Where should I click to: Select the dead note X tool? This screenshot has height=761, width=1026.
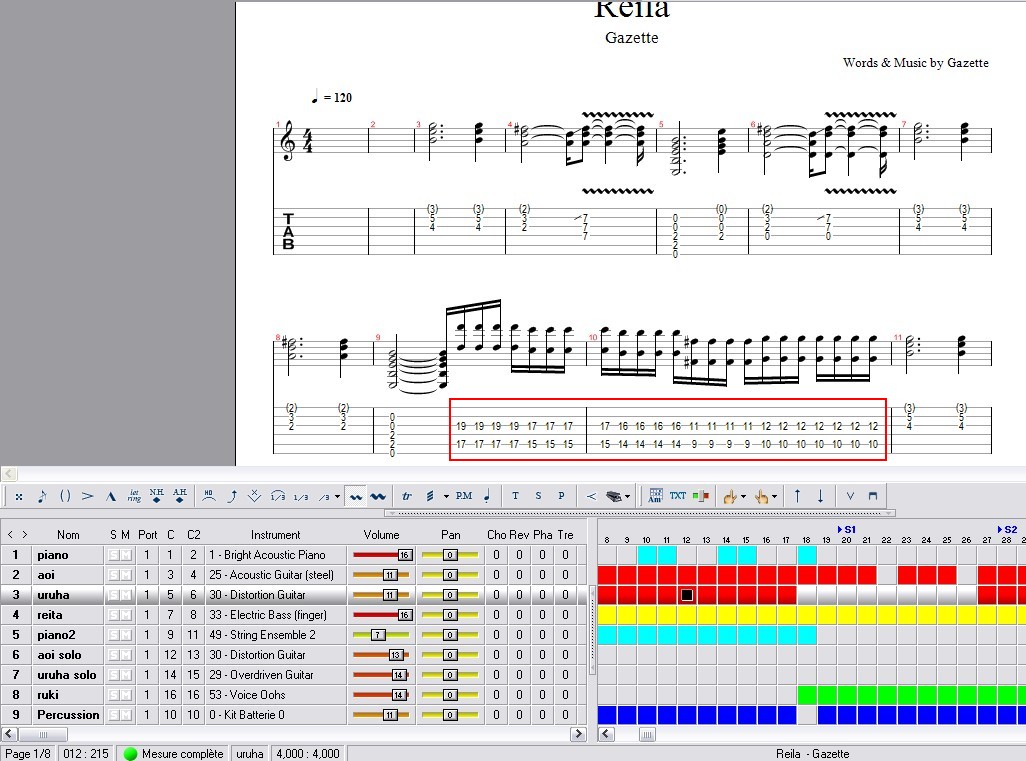point(19,497)
